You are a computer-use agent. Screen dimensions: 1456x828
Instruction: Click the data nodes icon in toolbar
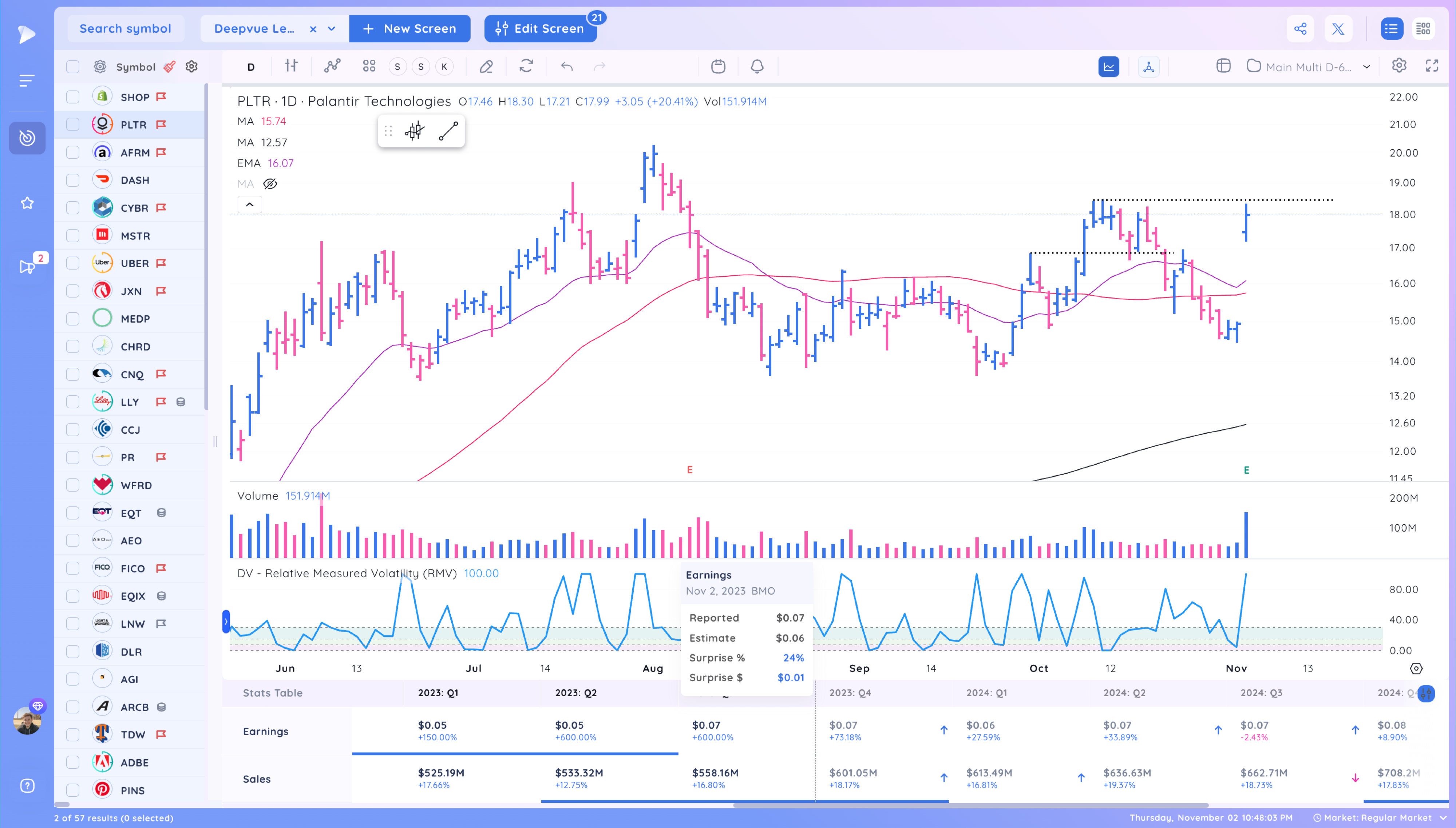[x=1148, y=67]
